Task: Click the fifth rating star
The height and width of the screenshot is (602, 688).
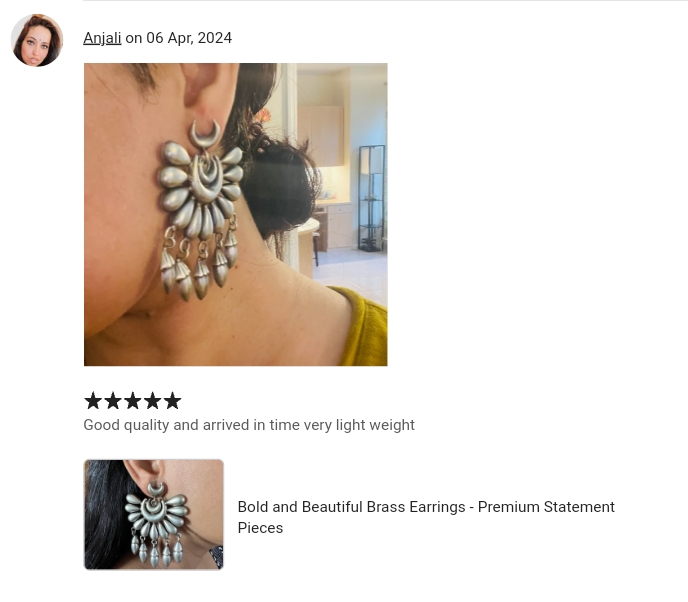Action: point(172,401)
